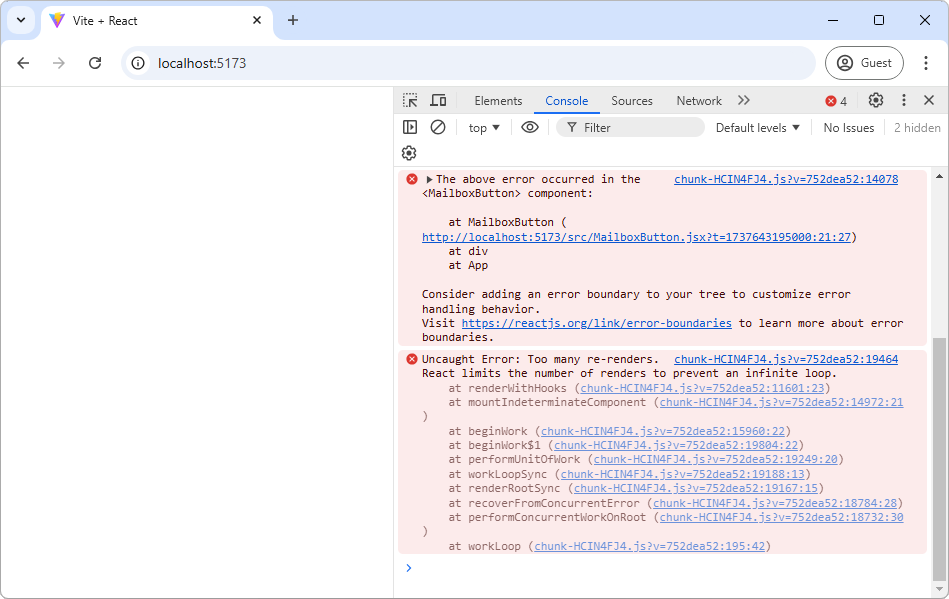Clear the console with the ban icon

tap(438, 127)
